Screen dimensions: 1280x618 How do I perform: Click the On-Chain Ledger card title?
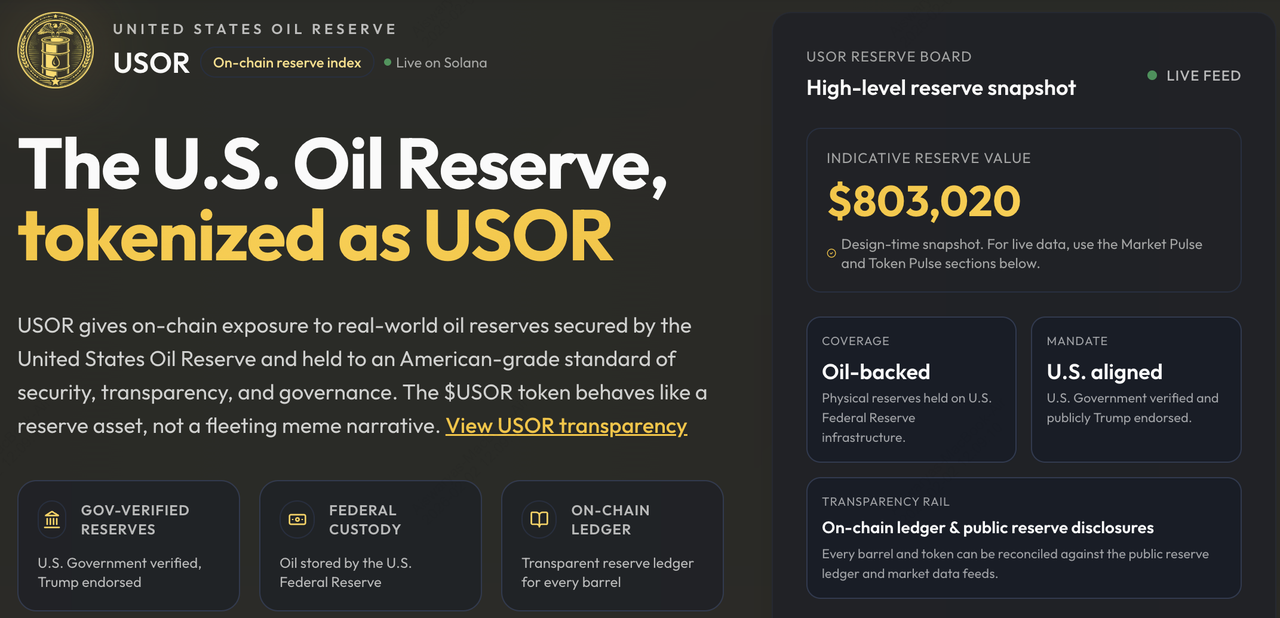tap(610, 520)
